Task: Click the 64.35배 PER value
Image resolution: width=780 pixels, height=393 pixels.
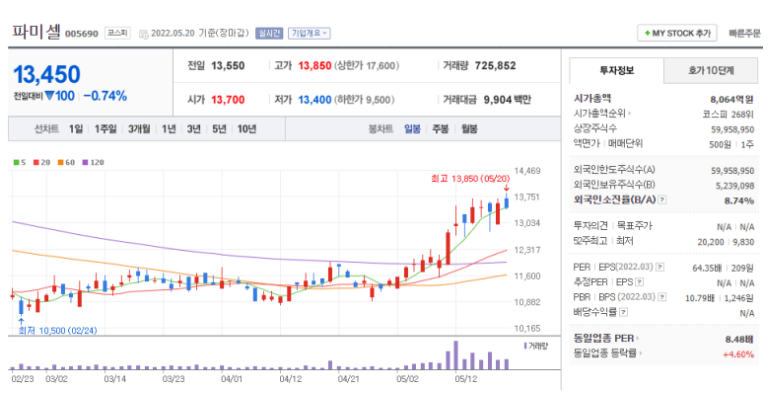Action: coord(707,268)
